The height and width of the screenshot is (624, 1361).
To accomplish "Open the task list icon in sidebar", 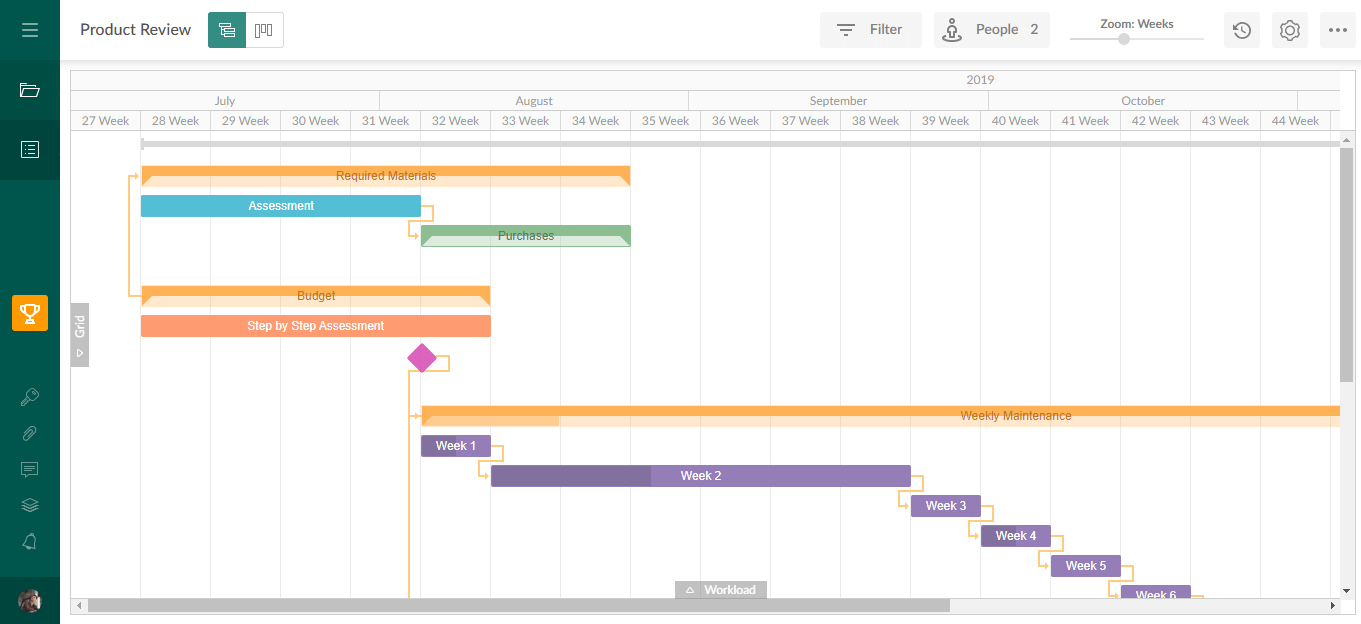I will click(x=30, y=150).
